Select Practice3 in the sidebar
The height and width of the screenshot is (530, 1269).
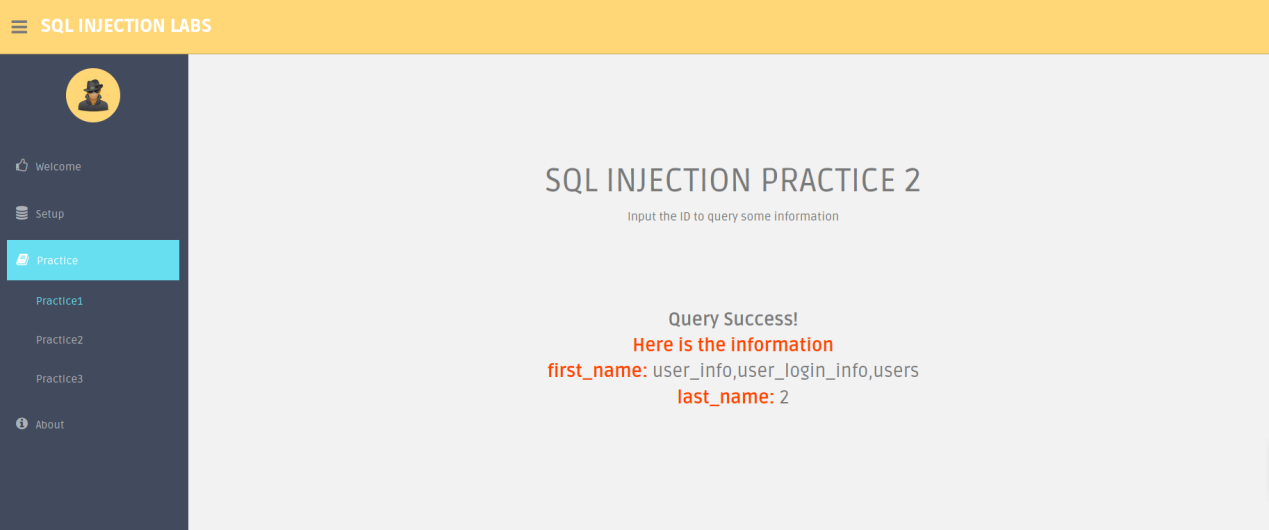(60, 378)
